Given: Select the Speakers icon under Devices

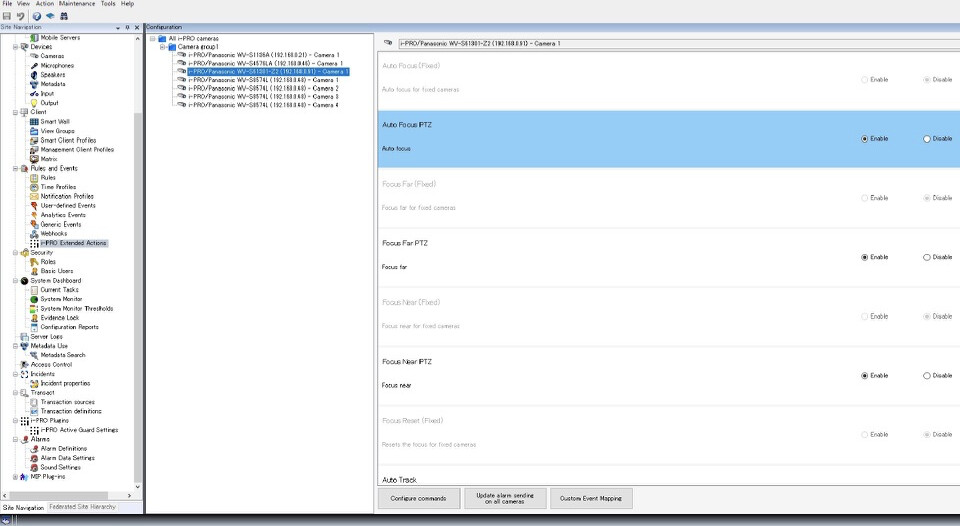Looking at the screenshot, I should [34, 75].
